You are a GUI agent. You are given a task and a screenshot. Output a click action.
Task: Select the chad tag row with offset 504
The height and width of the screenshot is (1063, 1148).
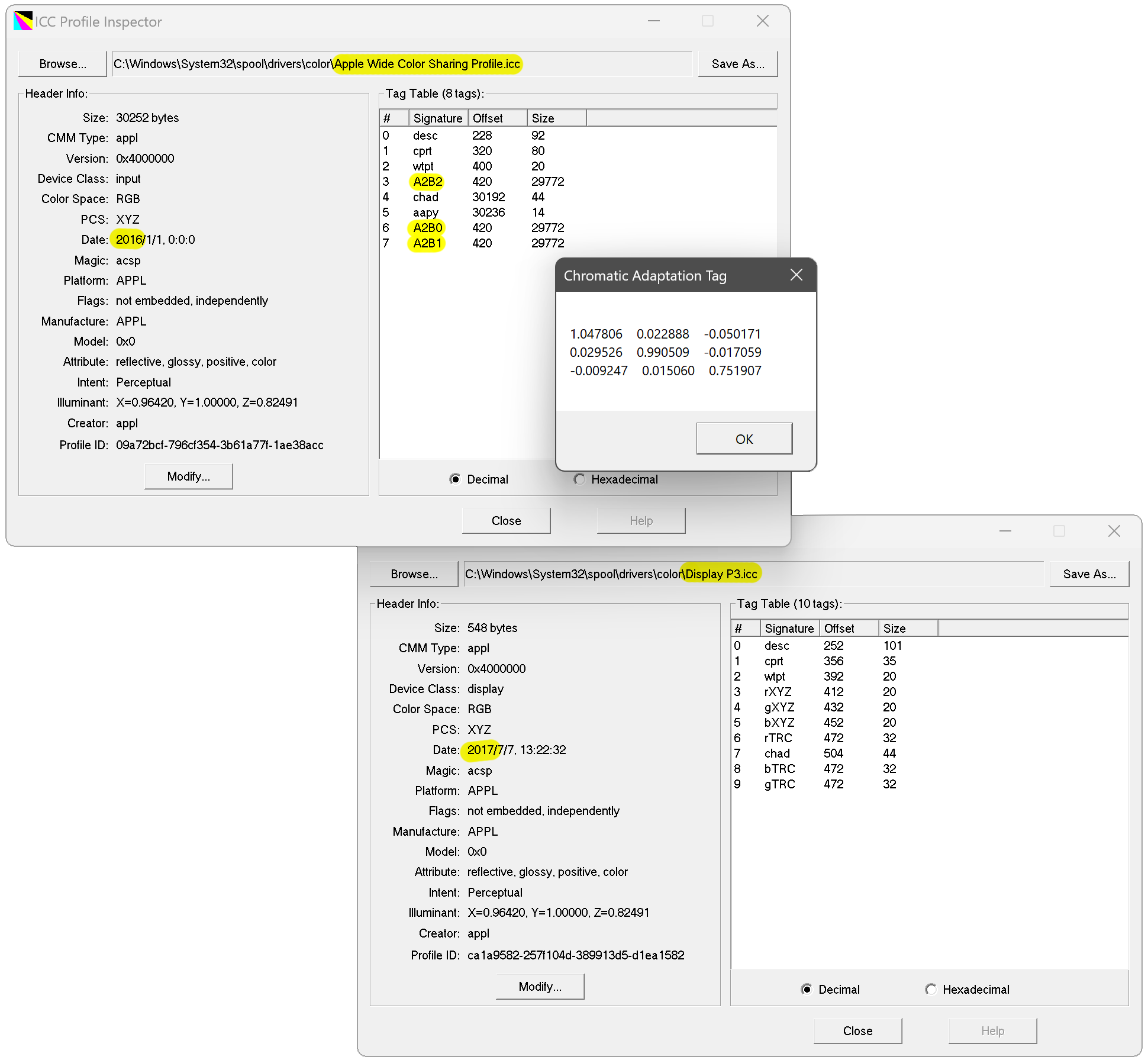pos(930,753)
